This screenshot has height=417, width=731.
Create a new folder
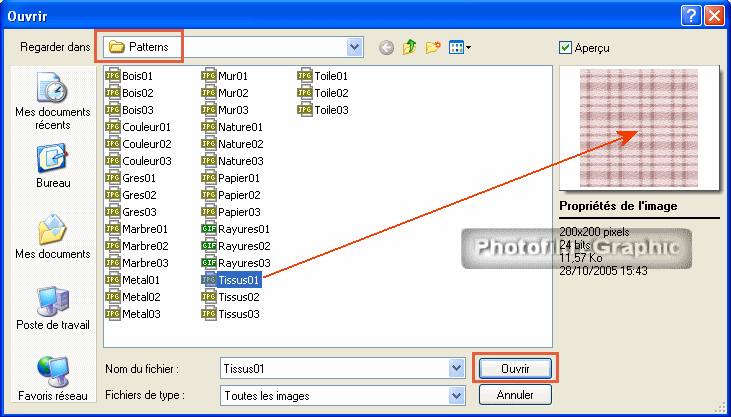[433, 47]
